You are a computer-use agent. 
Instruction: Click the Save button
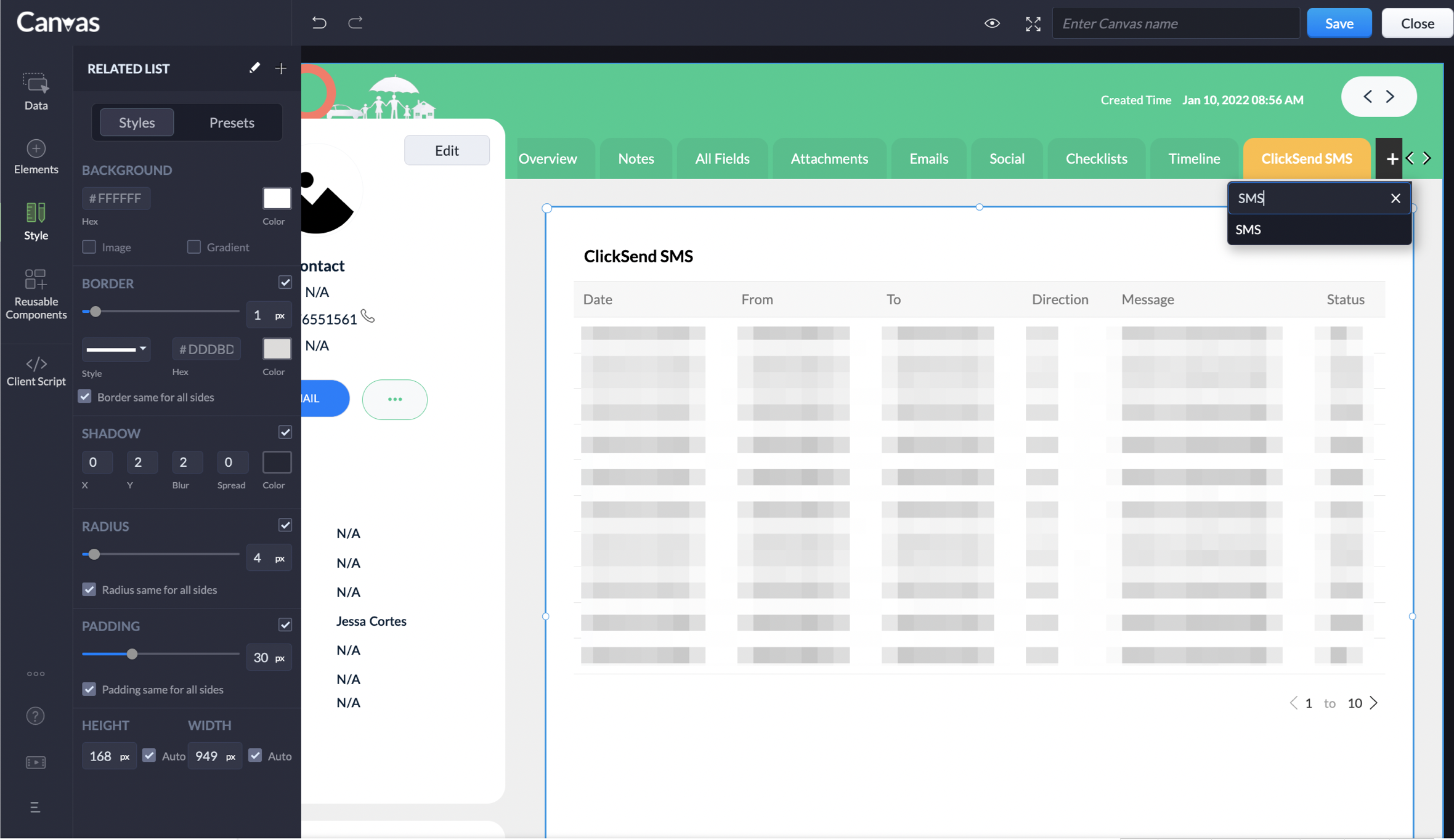pos(1339,23)
